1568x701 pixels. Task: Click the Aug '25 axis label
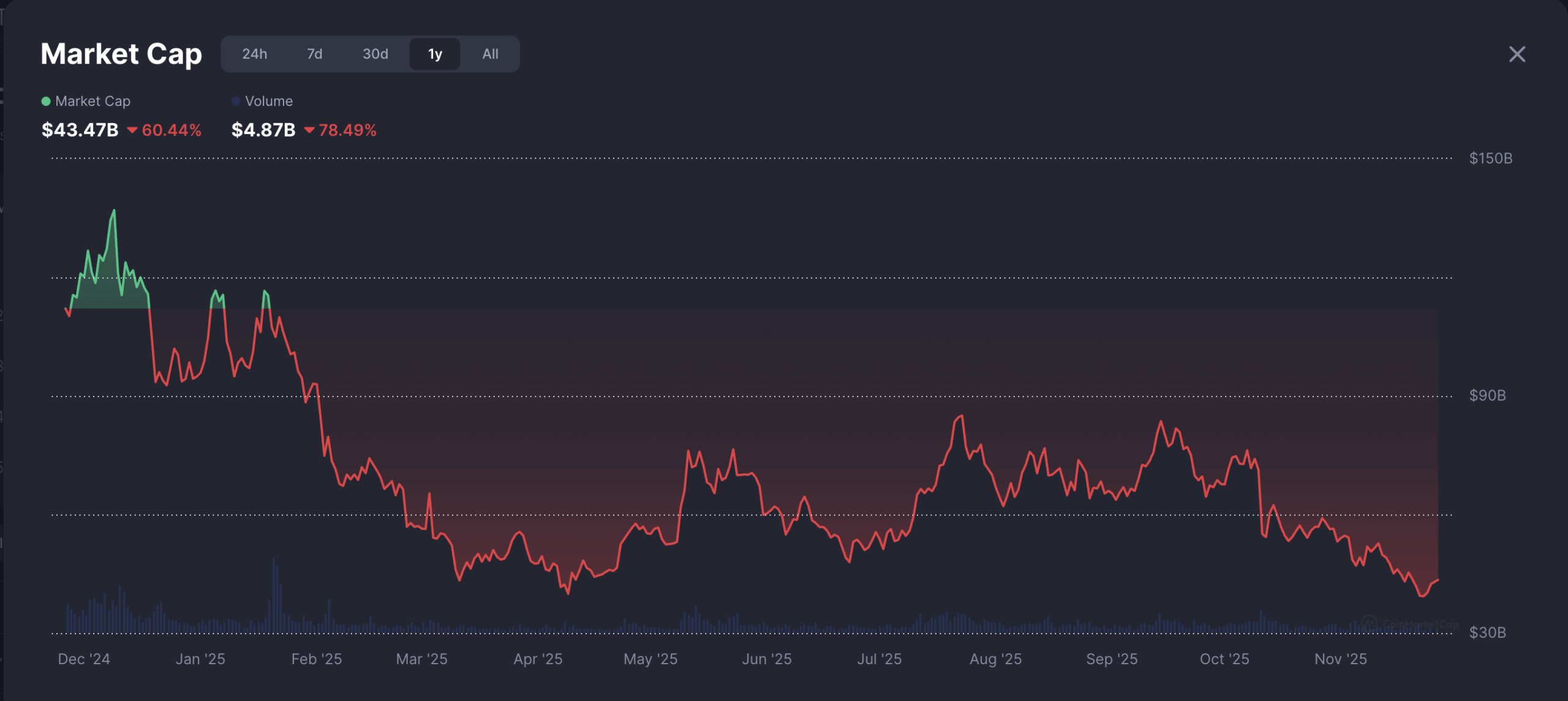(995, 659)
